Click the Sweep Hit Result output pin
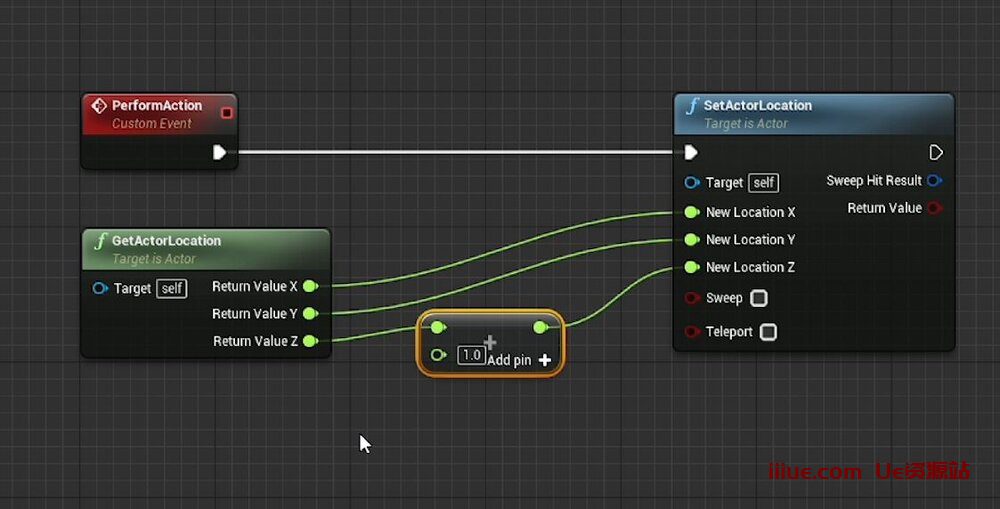 click(x=934, y=181)
